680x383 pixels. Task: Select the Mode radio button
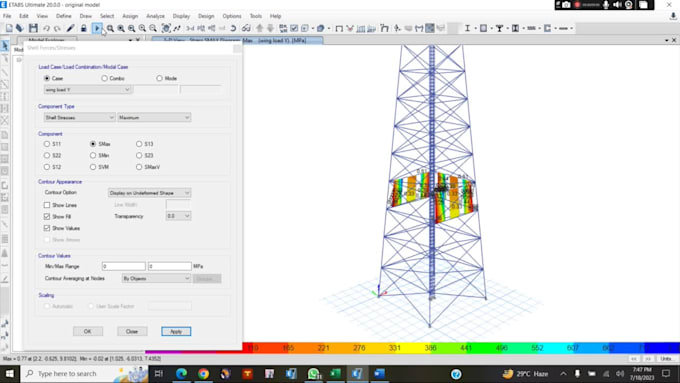pos(160,79)
